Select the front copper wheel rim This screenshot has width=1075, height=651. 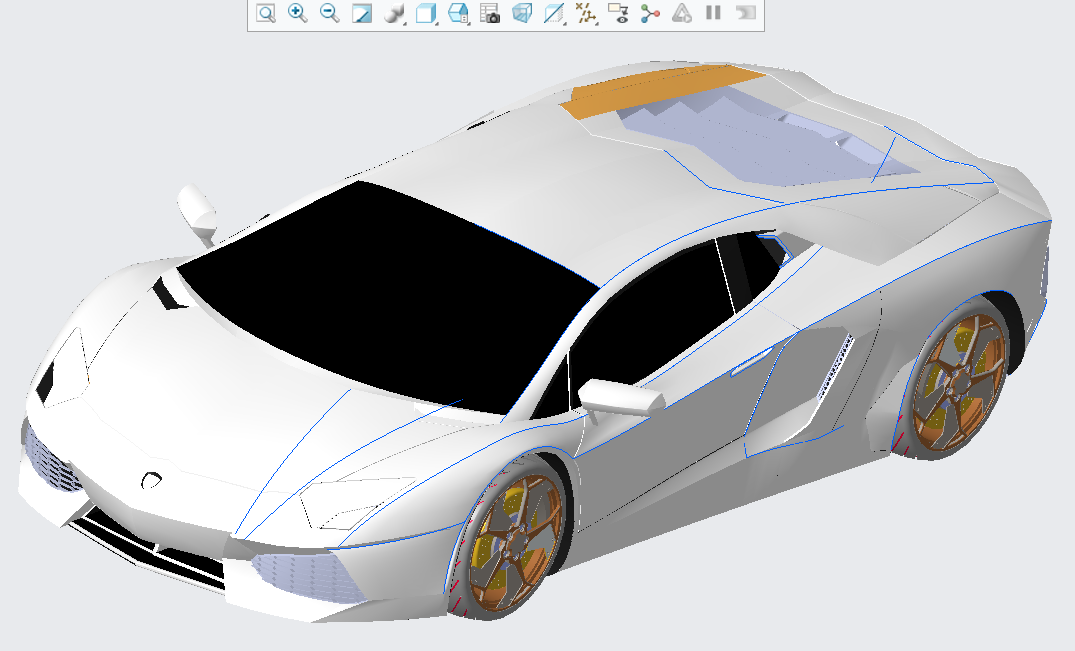(x=516, y=541)
